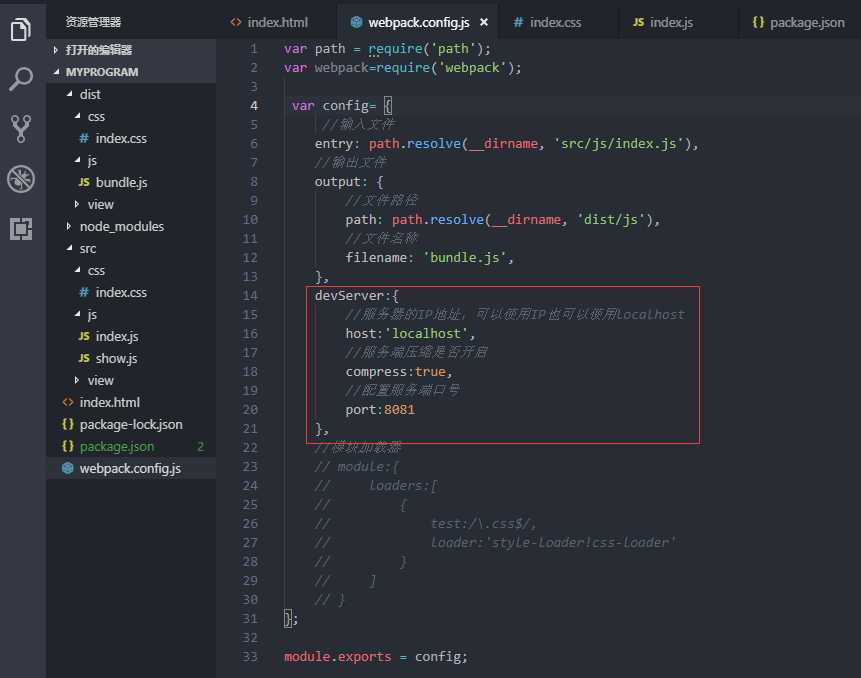Click the JS icon beside bundle.js
This screenshot has width=861, height=678.
click(x=84, y=182)
